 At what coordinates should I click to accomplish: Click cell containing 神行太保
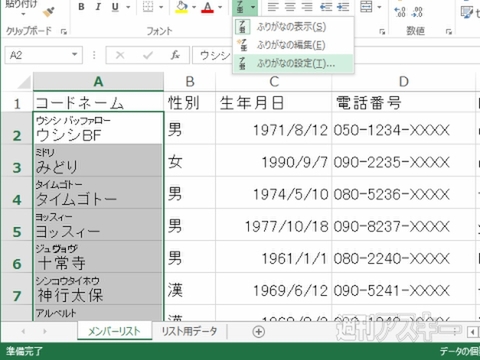98,289
